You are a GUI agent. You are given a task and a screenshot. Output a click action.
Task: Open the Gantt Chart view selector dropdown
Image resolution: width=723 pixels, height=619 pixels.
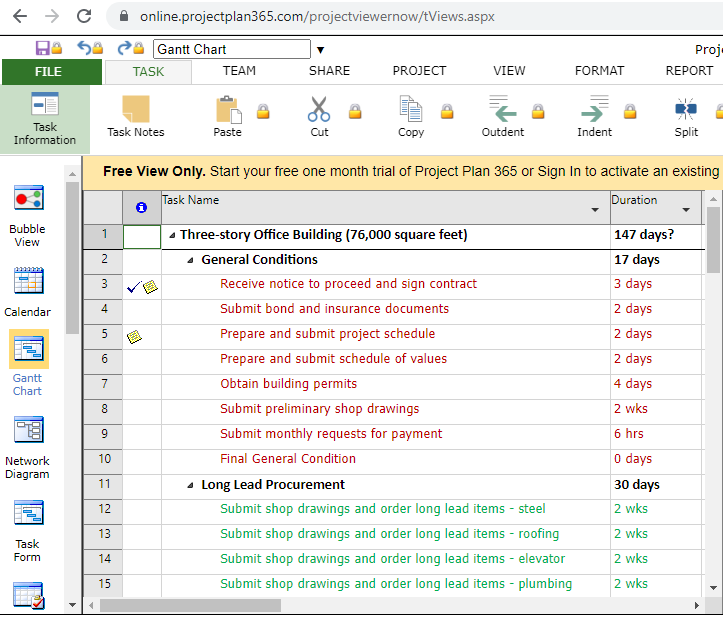coord(320,50)
